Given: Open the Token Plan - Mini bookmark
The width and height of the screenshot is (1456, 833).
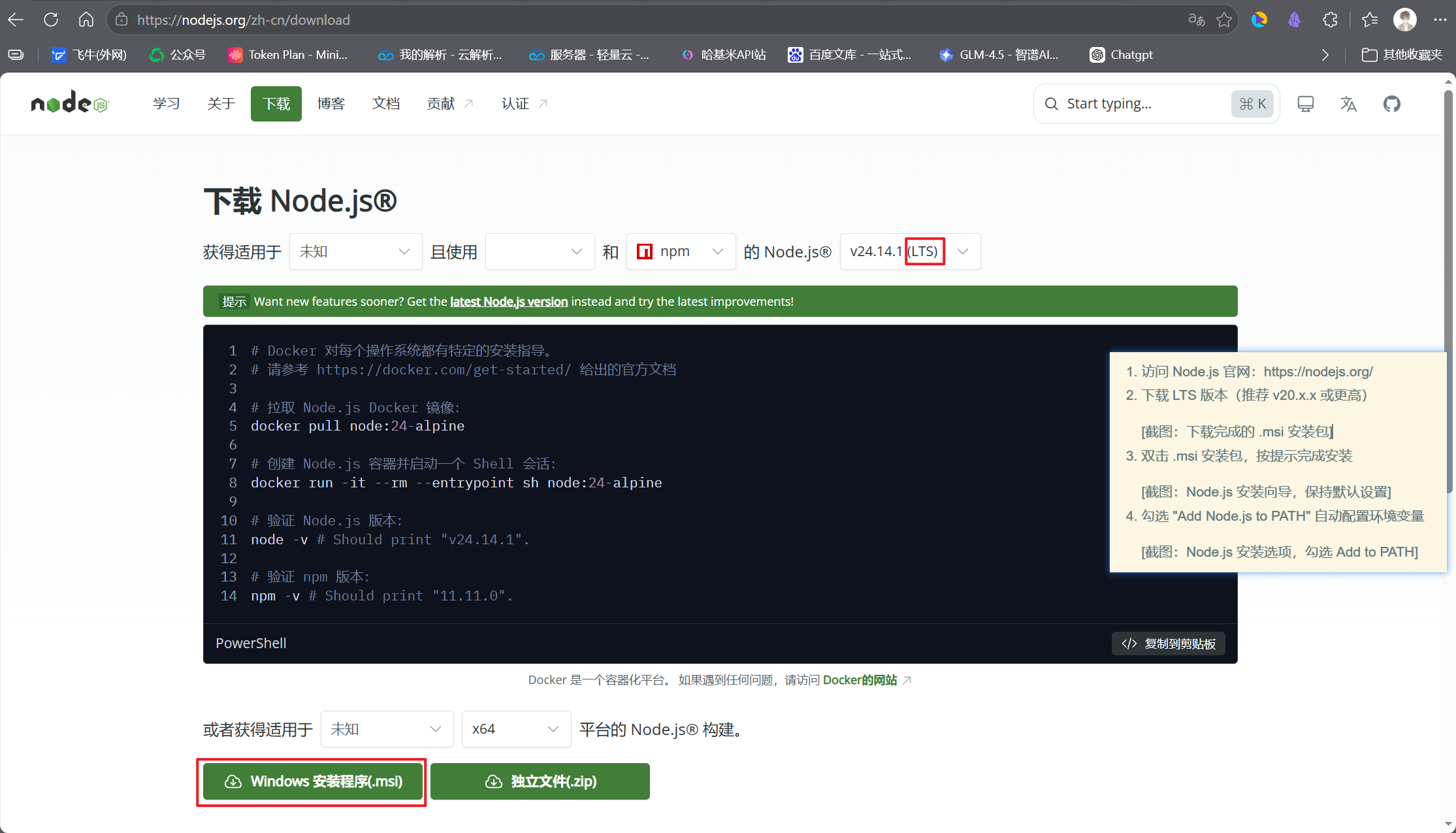Looking at the screenshot, I should pos(287,55).
